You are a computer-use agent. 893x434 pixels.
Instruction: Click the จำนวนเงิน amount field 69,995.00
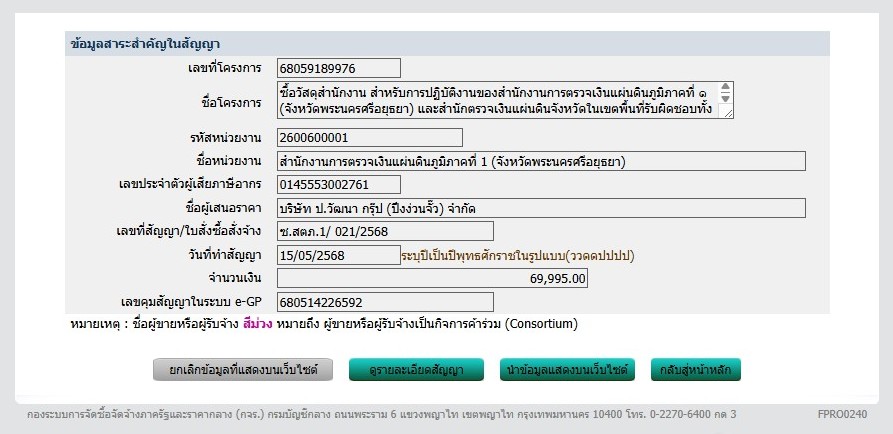coord(433,278)
